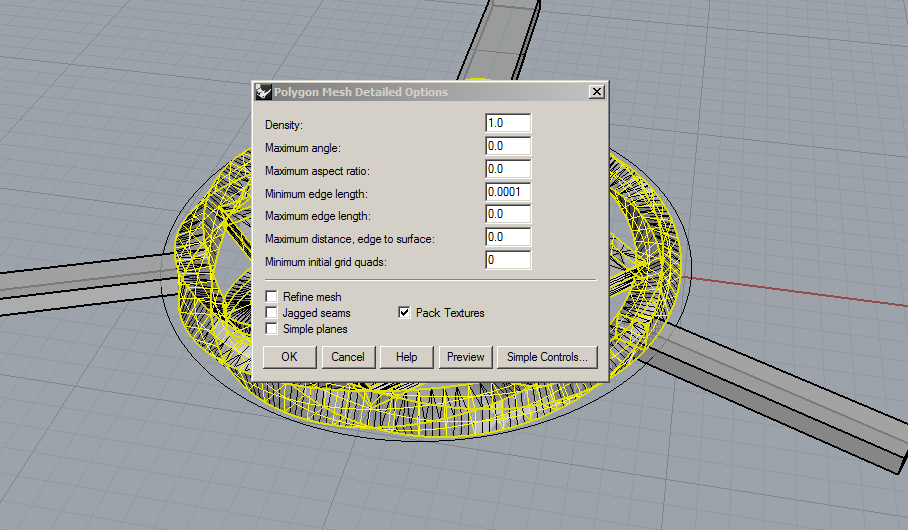This screenshot has height=530, width=908.
Task: Switch to Simple Controls
Action: tap(548, 357)
